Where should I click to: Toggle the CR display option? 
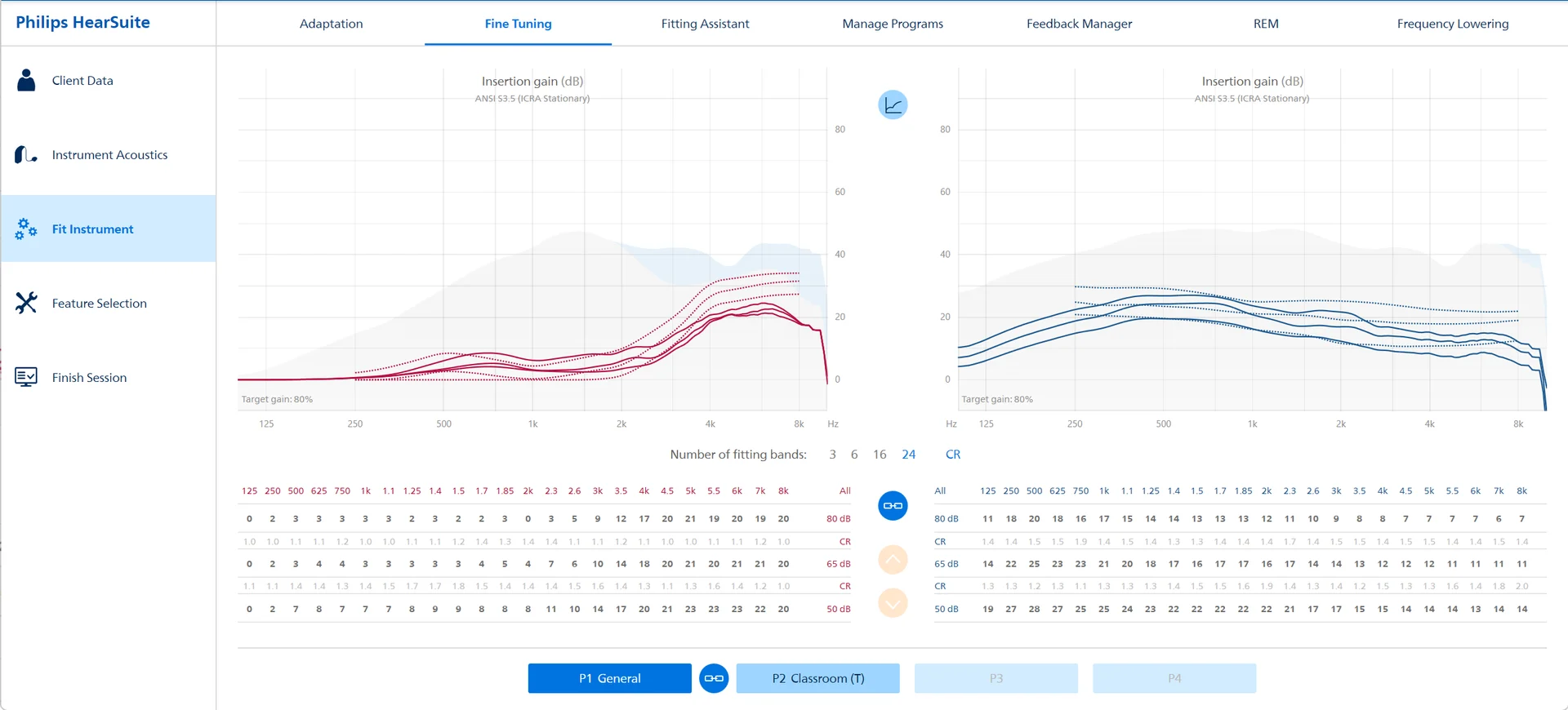[953, 455]
